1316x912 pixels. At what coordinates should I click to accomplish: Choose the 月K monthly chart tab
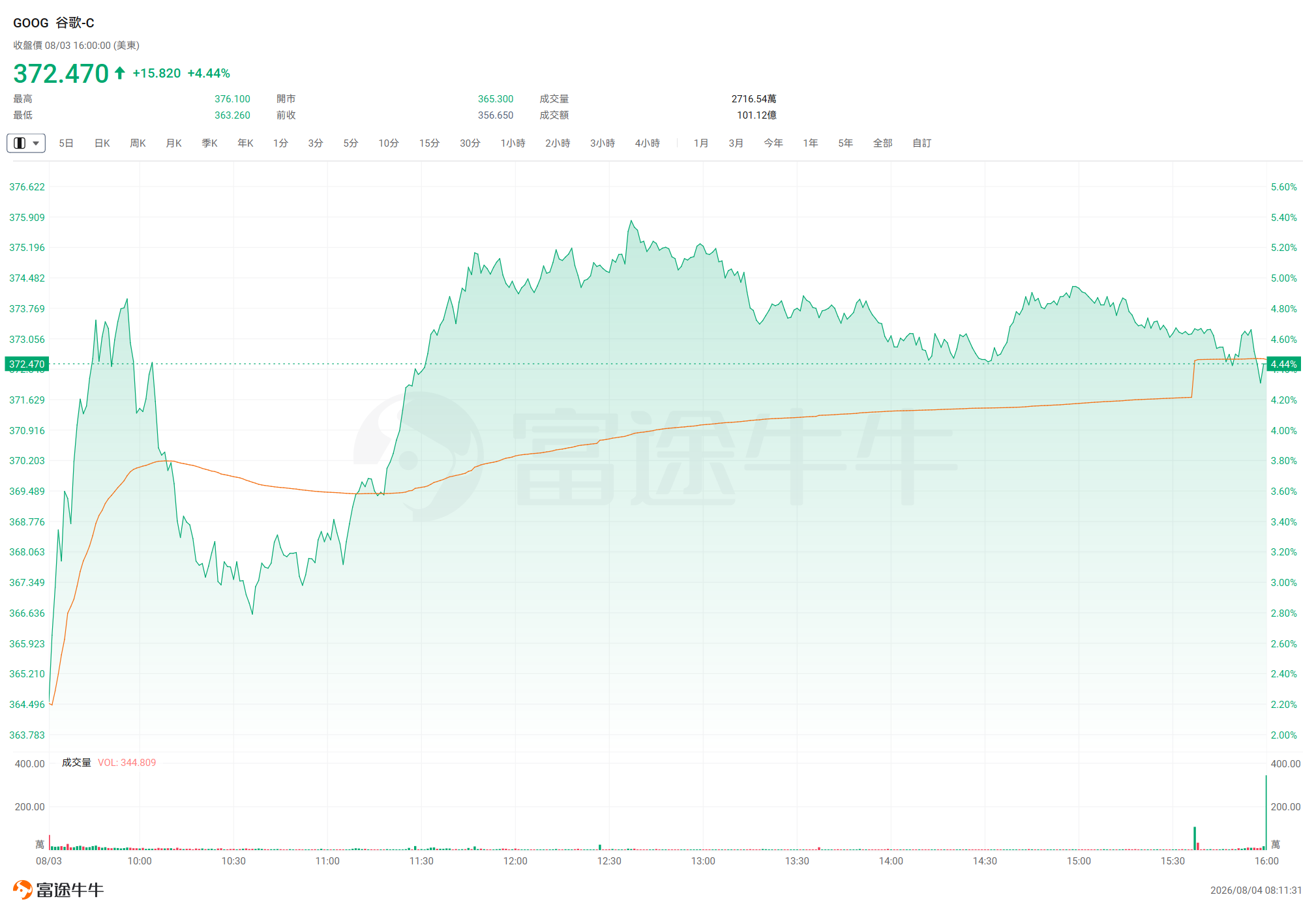tap(173, 143)
